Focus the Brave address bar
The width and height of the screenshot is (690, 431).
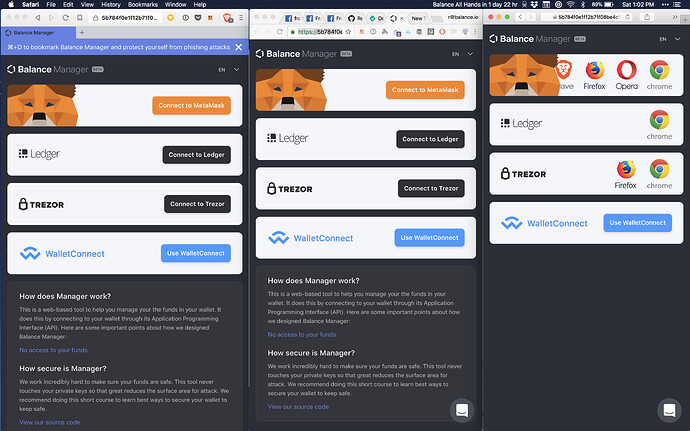click(126, 18)
